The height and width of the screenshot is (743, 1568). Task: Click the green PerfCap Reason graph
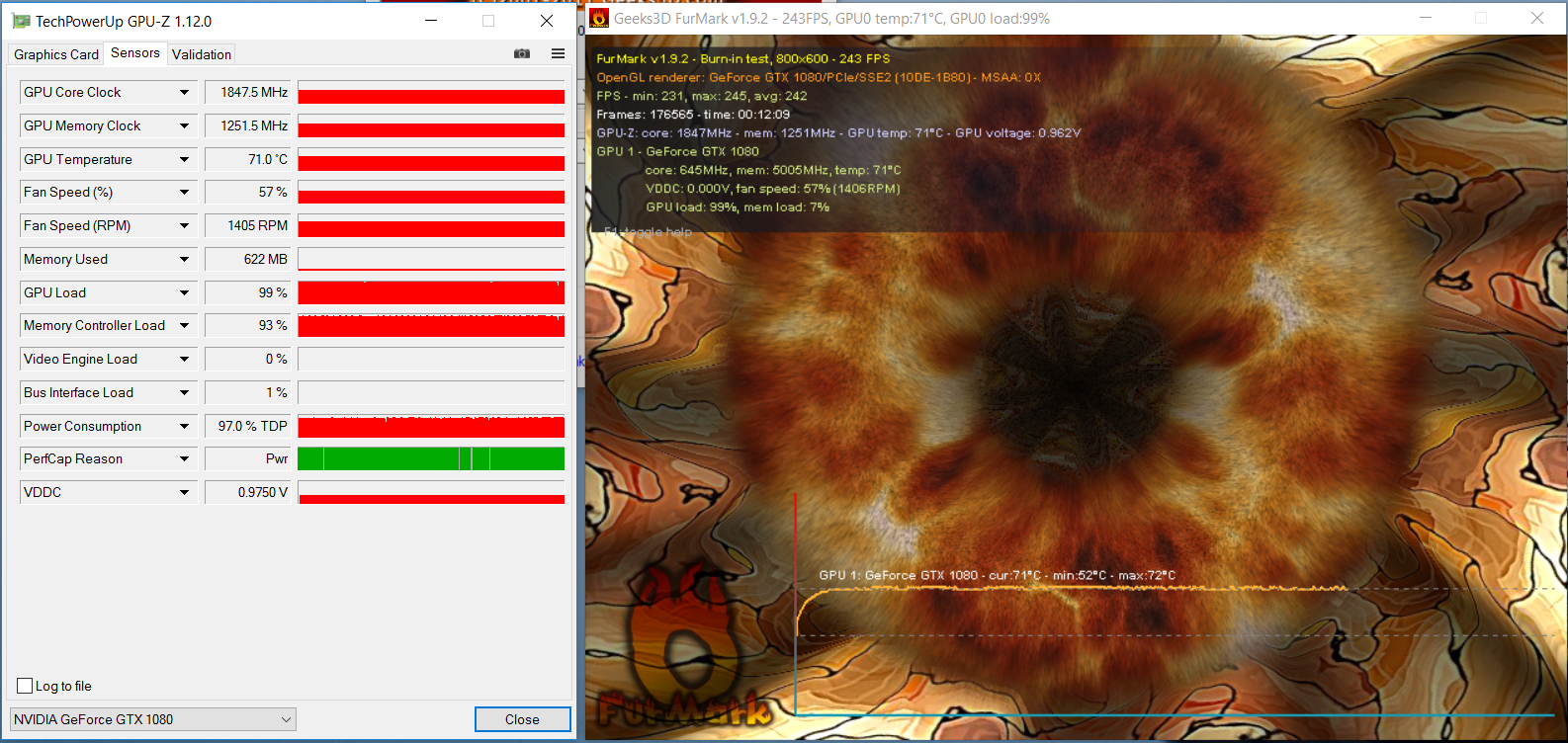point(431,458)
